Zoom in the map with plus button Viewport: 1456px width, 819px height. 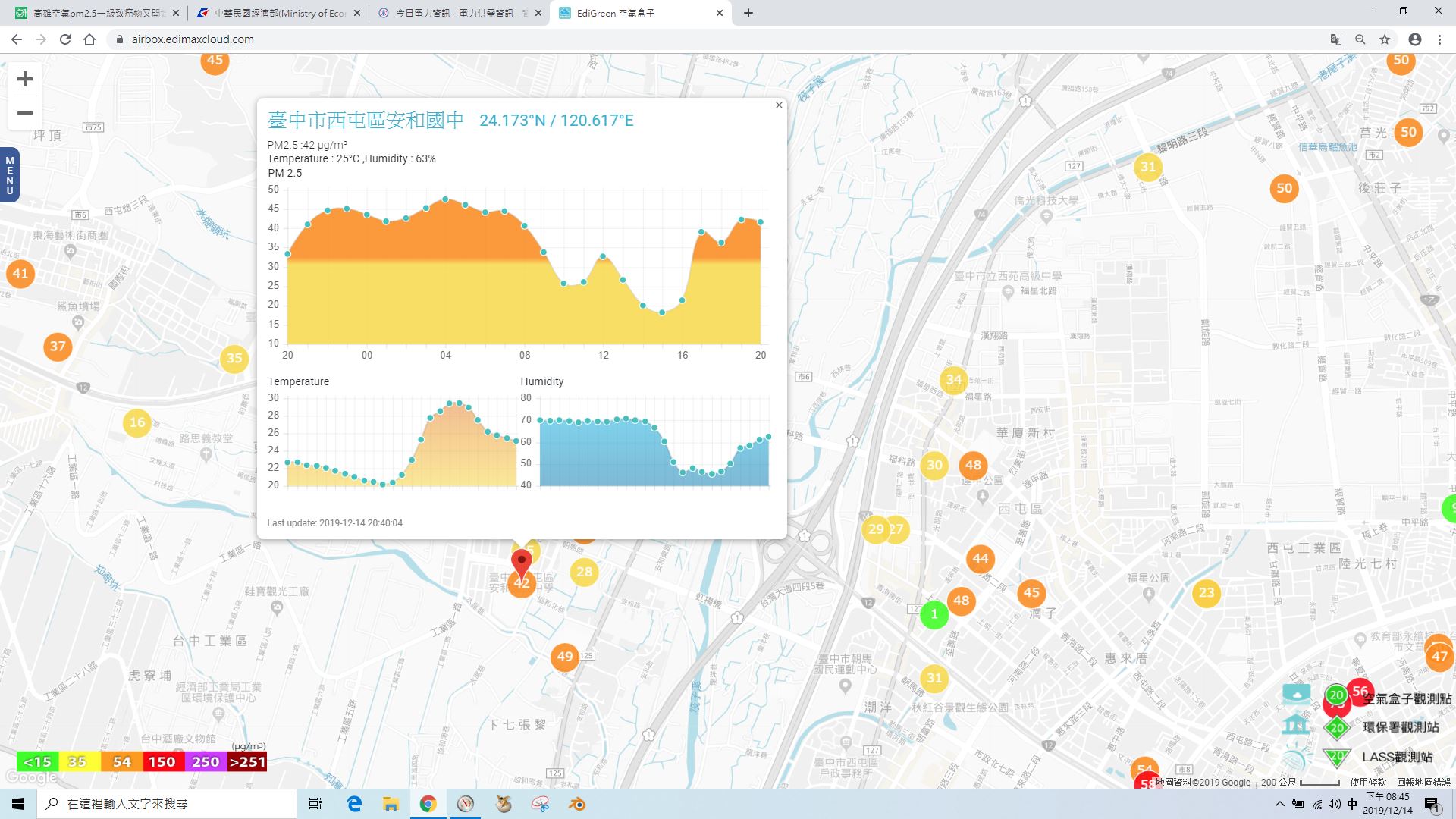click(25, 79)
